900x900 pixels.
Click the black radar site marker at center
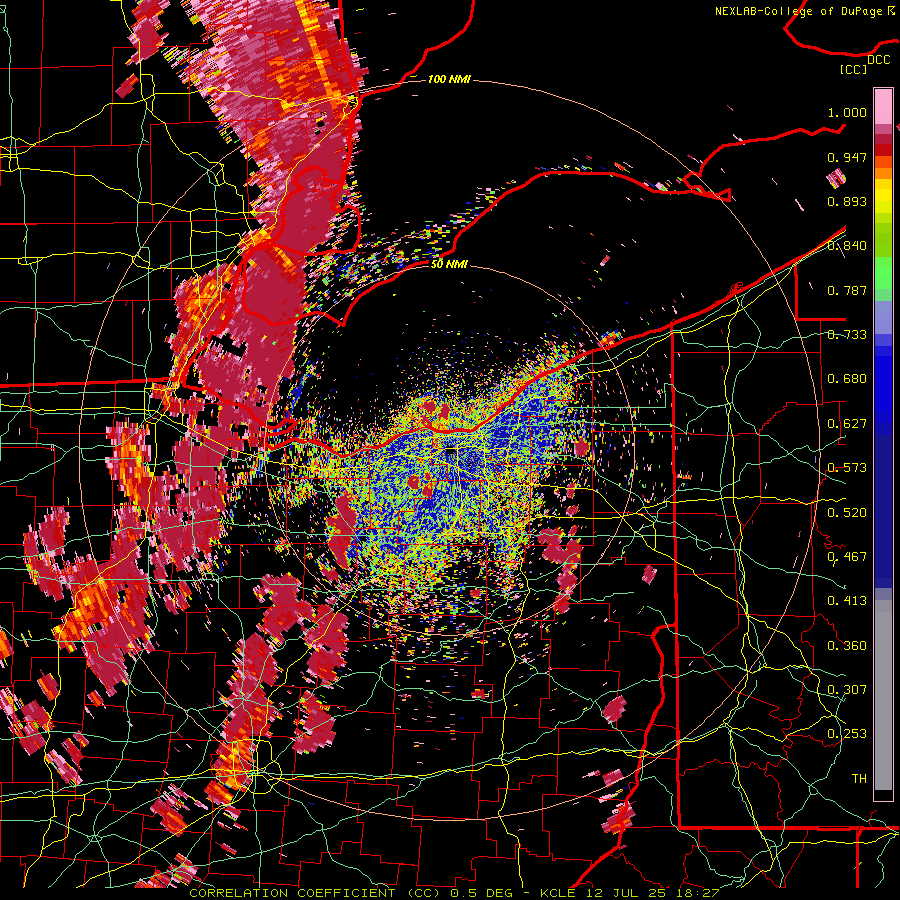tap(451, 453)
